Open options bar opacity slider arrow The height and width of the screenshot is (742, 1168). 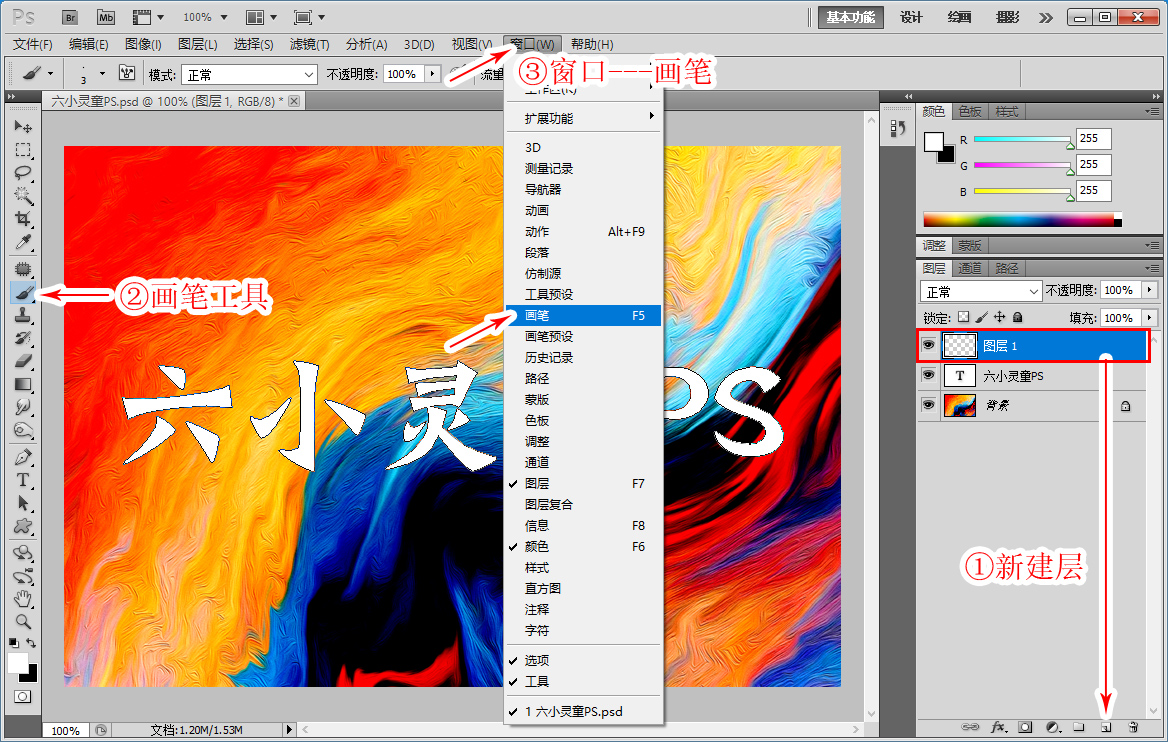click(x=433, y=74)
